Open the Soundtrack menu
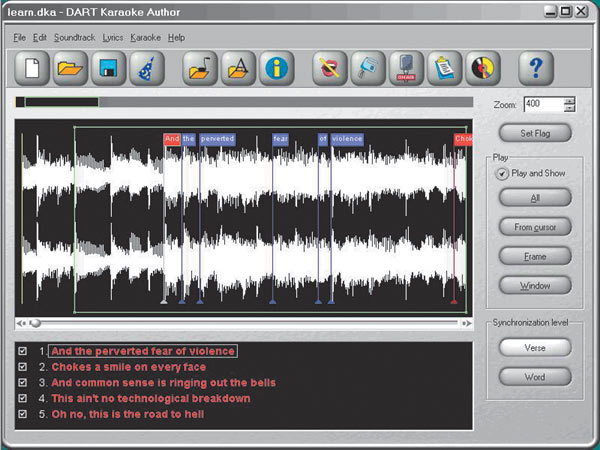The width and height of the screenshot is (600, 450). (x=74, y=37)
